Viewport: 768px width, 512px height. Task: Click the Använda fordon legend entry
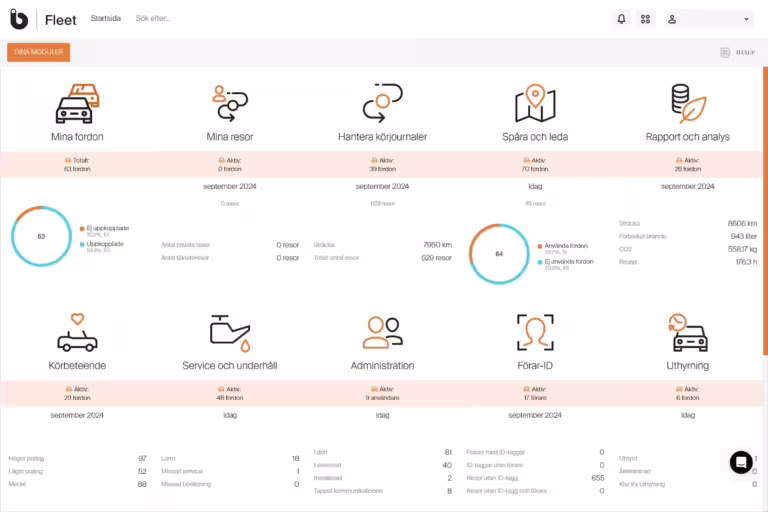coord(562,246)
